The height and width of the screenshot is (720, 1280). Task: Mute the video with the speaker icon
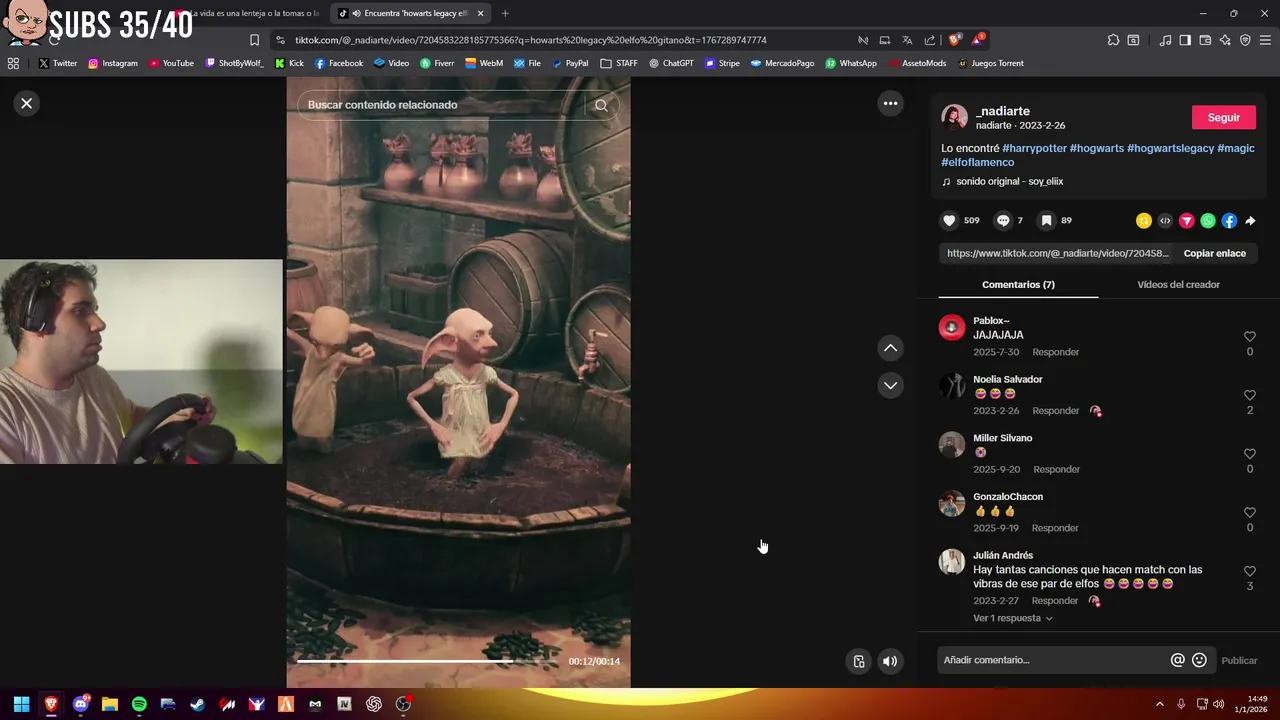(890, 661)
